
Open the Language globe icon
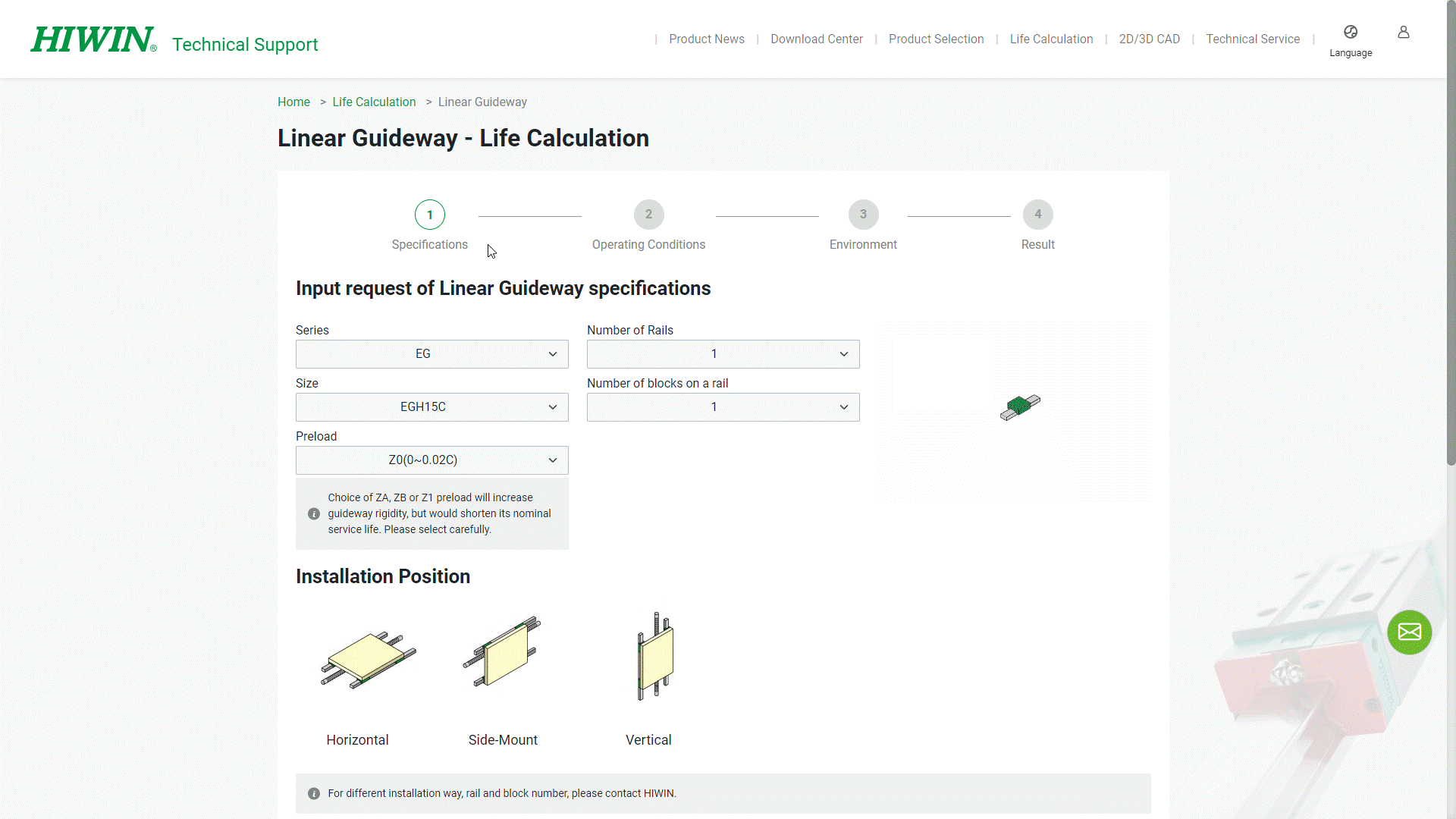point(1350,33)
